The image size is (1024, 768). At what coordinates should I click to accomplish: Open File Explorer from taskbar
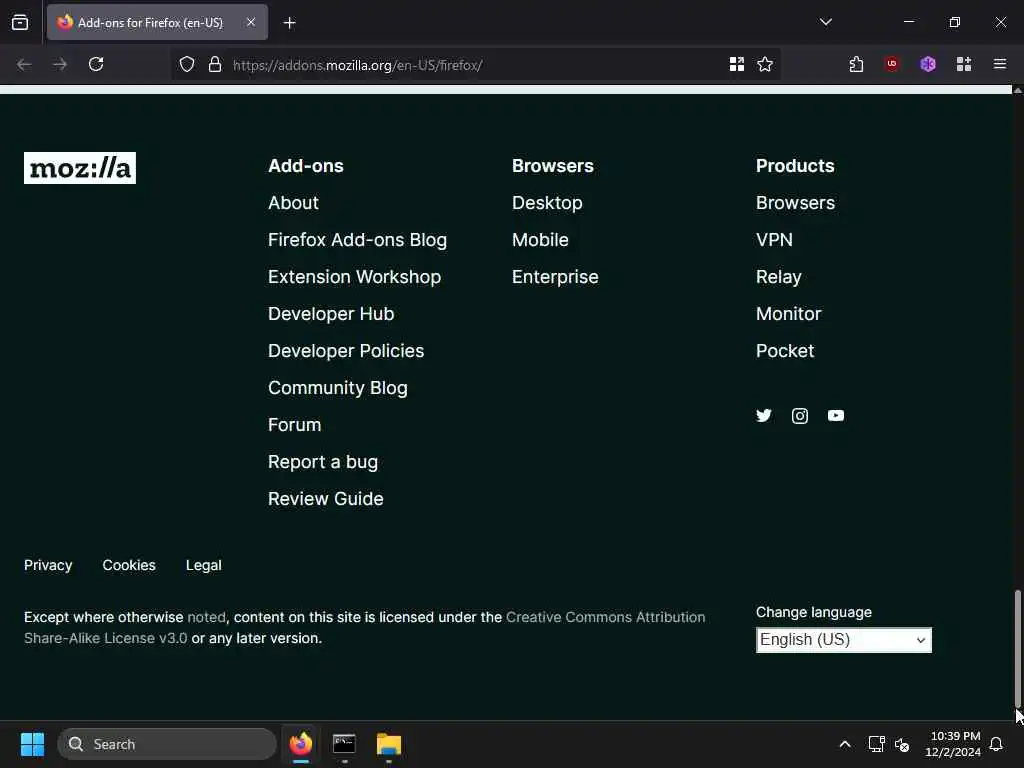pyautogui.click(x=389, y=744)
